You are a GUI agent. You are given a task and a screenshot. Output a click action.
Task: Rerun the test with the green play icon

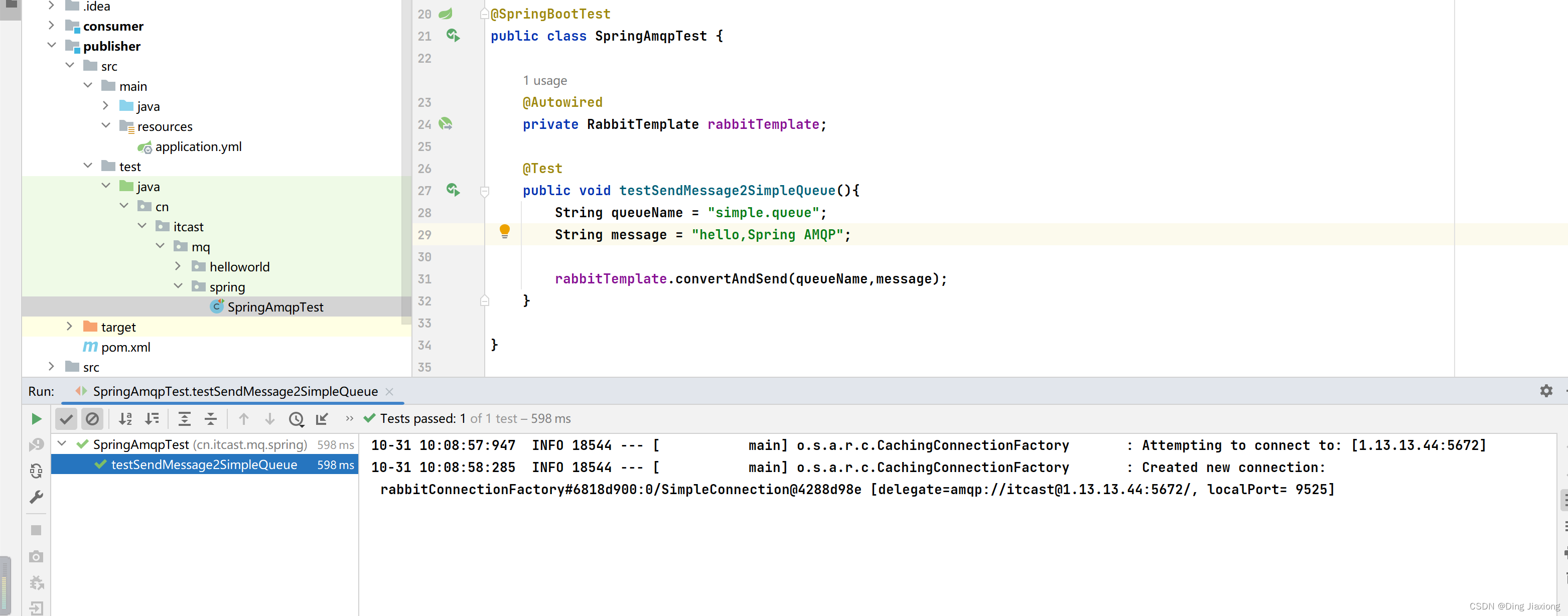[37, 419]
